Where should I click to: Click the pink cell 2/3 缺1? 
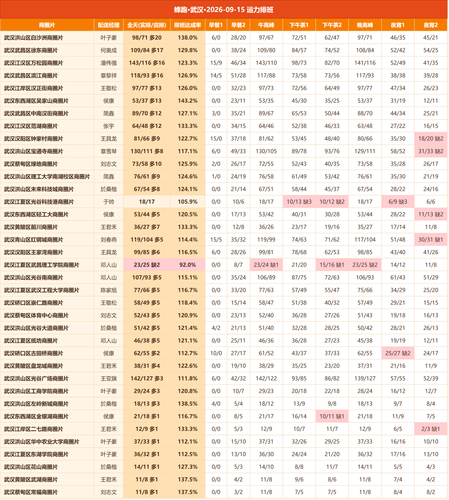pyautogui.click(x=431, y=429)
